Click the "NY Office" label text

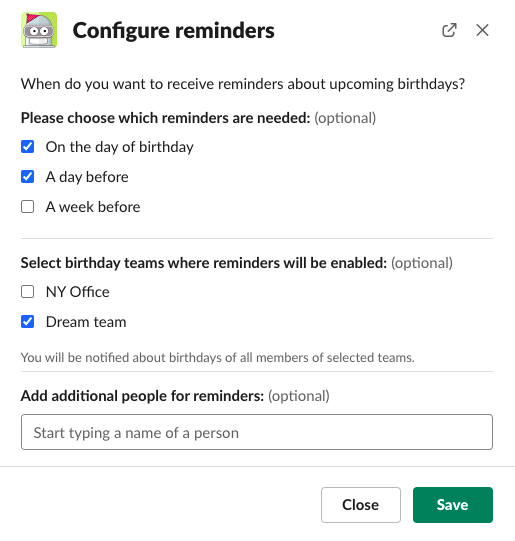click(x=78, y=292)
